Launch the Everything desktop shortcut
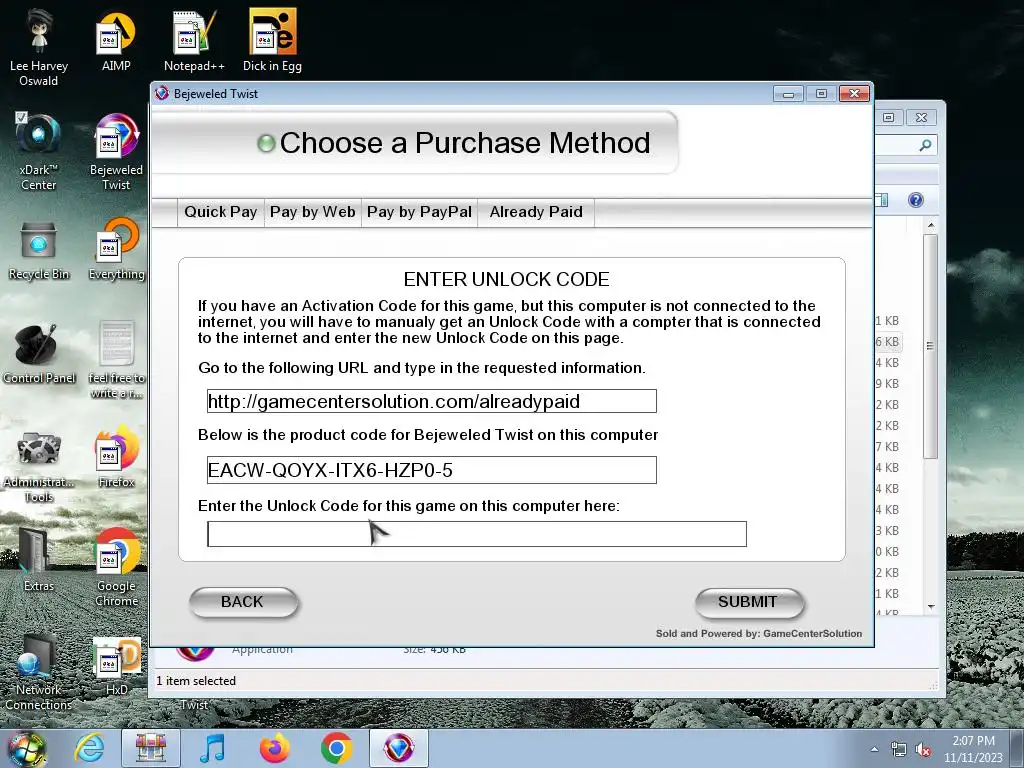The image size is (1024, 768). tap(116, 249)
